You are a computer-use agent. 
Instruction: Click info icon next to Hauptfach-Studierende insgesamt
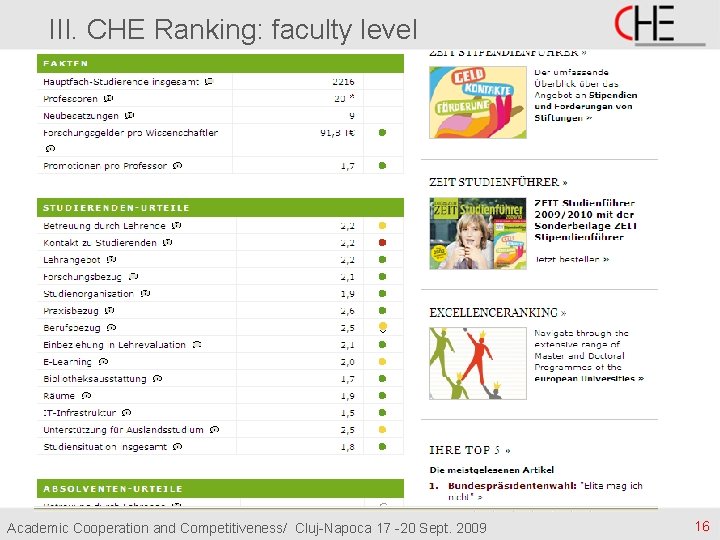click(x=209, y=81)
